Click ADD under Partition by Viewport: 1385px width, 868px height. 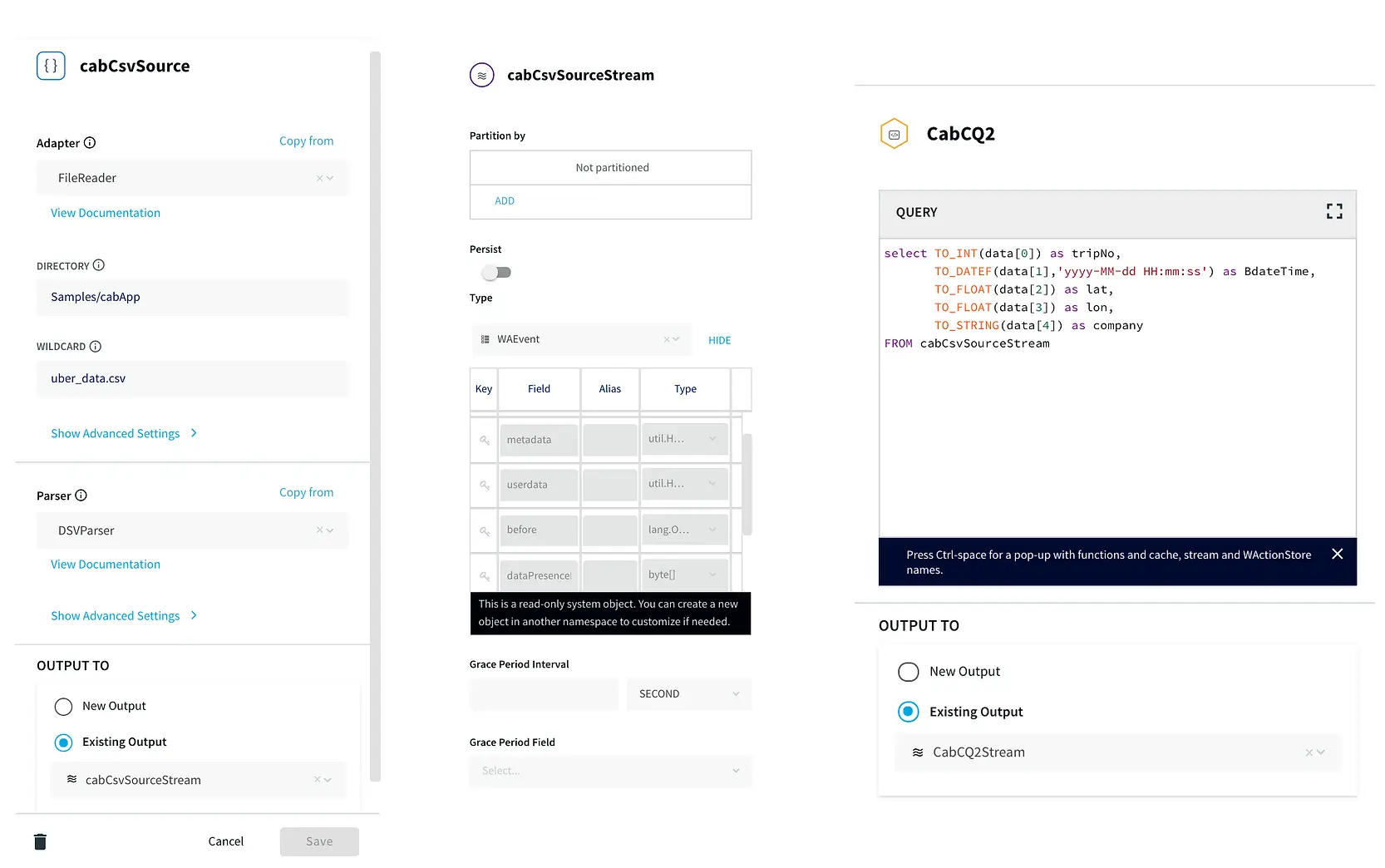coord(505,201)
